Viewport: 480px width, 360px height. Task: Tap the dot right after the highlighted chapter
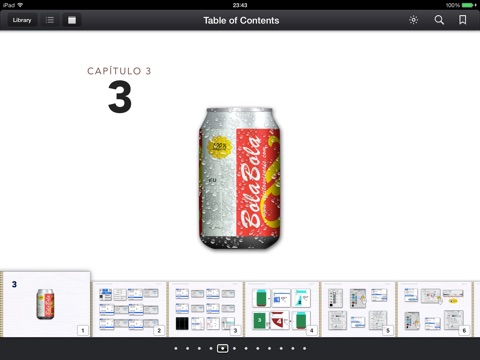coord(234,349)
